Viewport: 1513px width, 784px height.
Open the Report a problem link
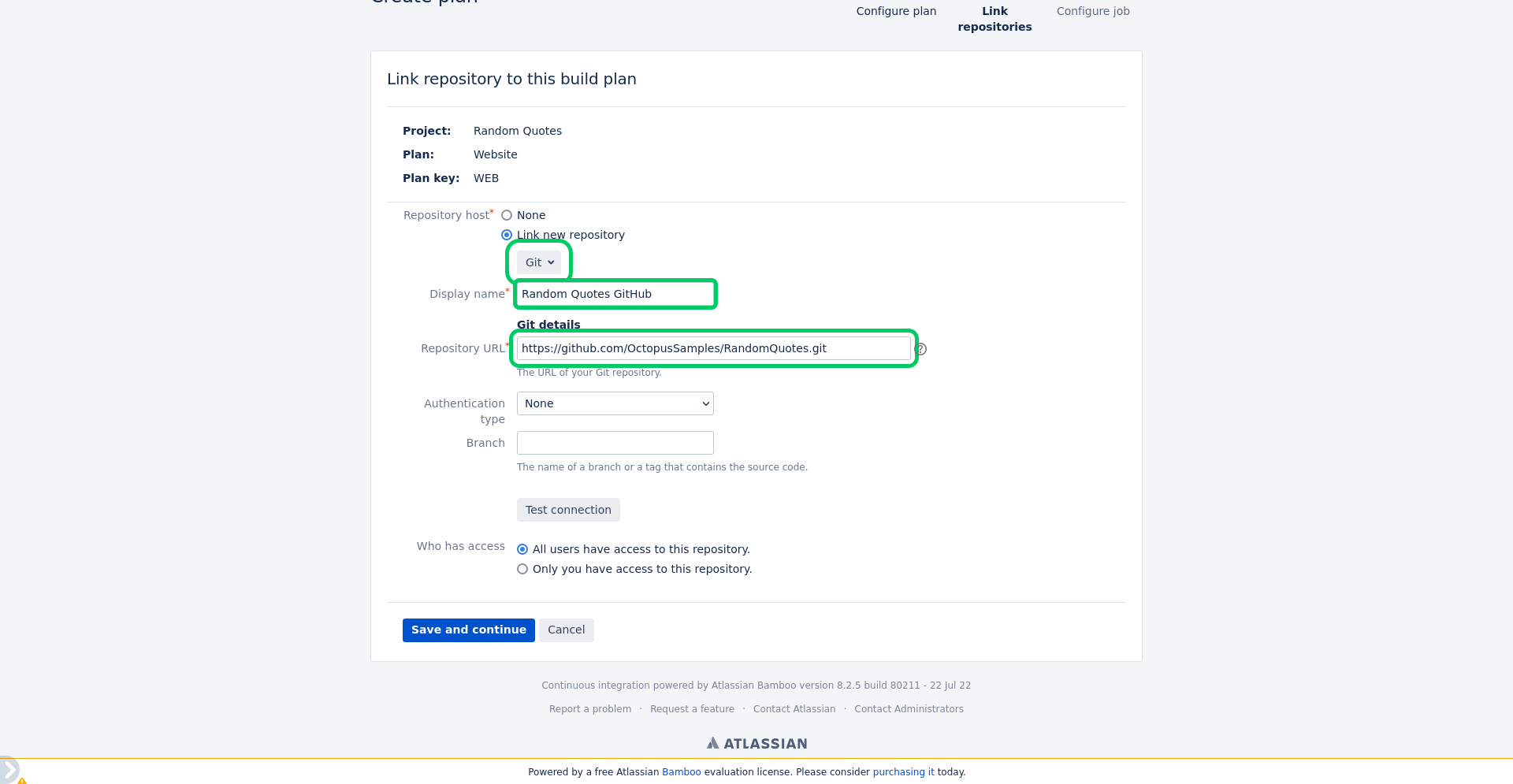(590, 709)
